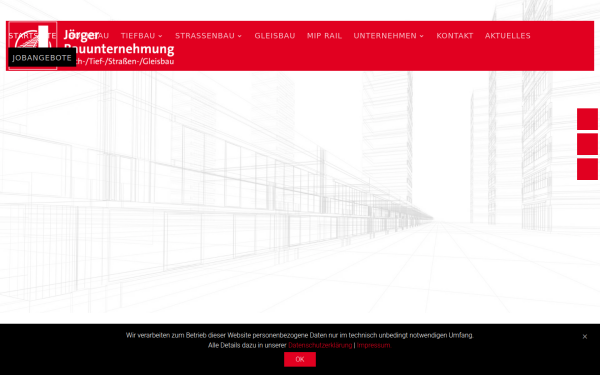
Task: Accept the cookie notice with OK
Action: point(300,359)
